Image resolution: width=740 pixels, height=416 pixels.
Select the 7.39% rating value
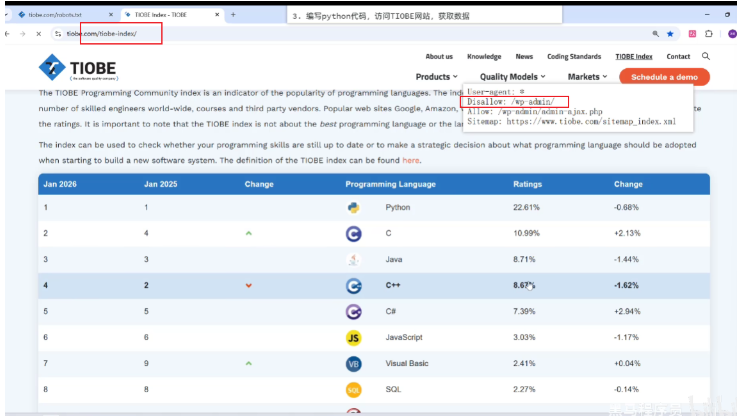coord(524,311)
